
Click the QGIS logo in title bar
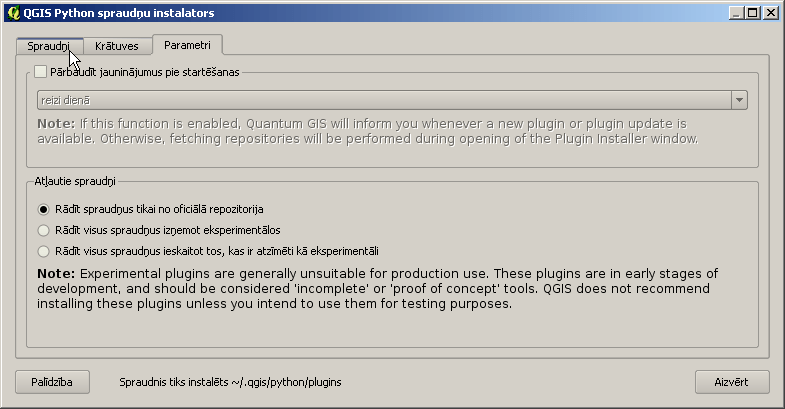click(x=14, y=13)
